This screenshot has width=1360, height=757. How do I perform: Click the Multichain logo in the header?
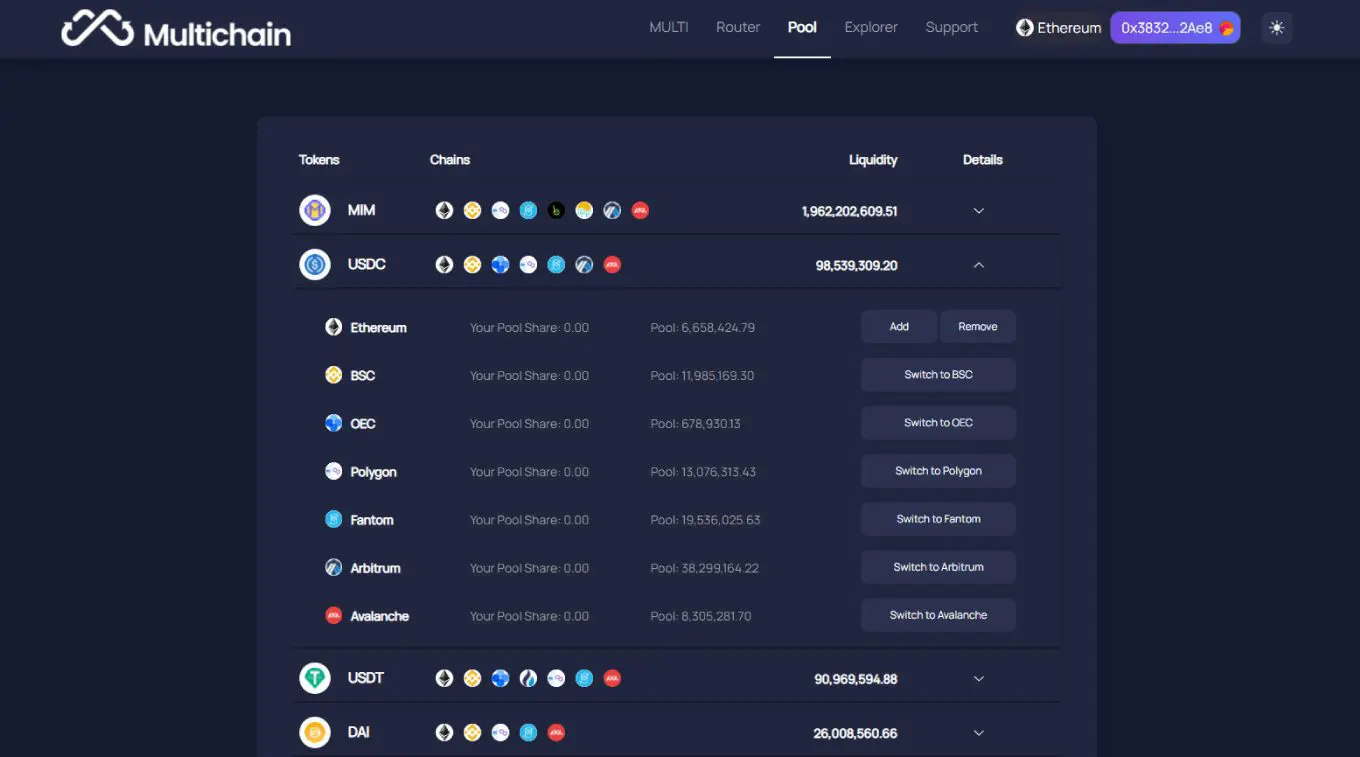[176, 29]
